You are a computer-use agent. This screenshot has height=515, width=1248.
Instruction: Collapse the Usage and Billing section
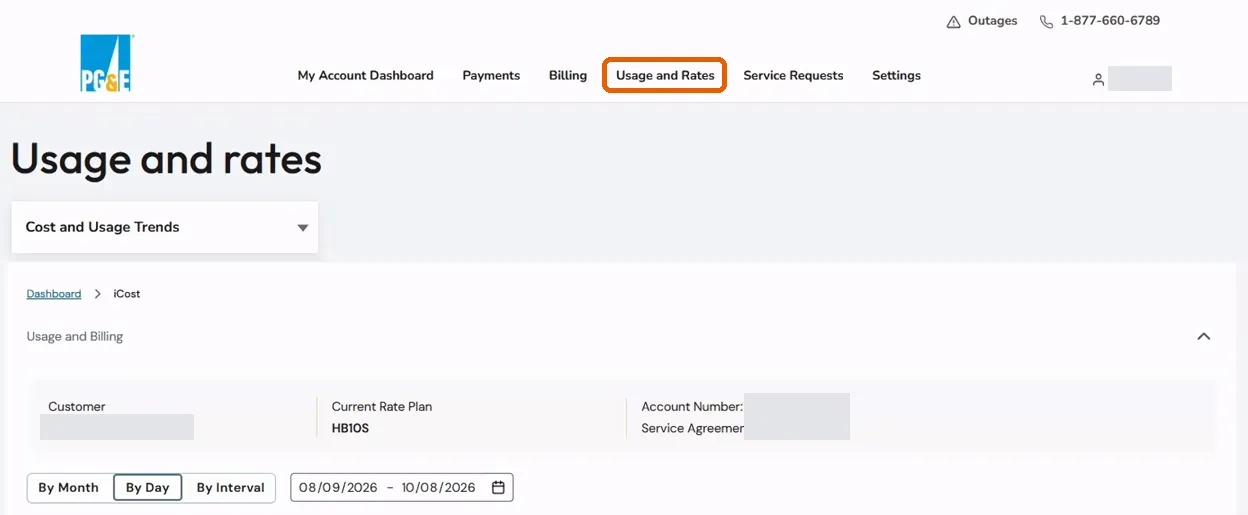pos(1204,337)
